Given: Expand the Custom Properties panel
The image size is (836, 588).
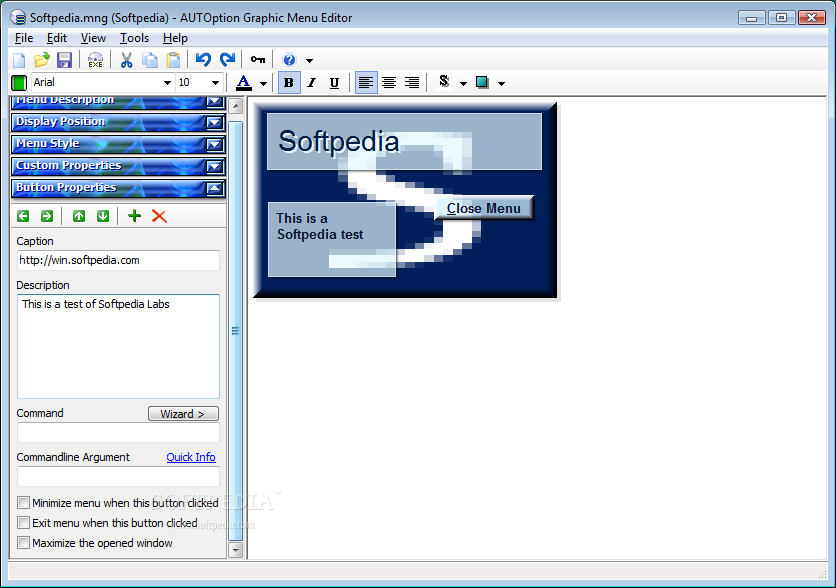Looking at the screenshot, I should point(214,167).
